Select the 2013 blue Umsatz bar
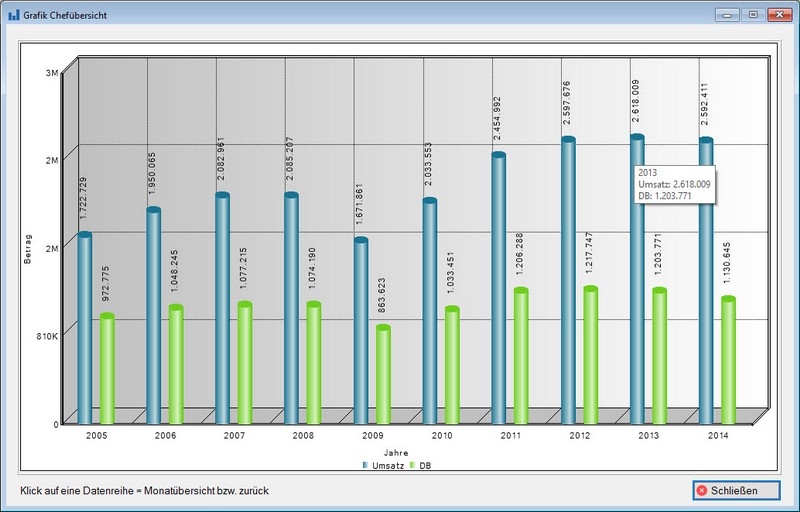This screenshot has width=800, height=512. click(637, 280)
